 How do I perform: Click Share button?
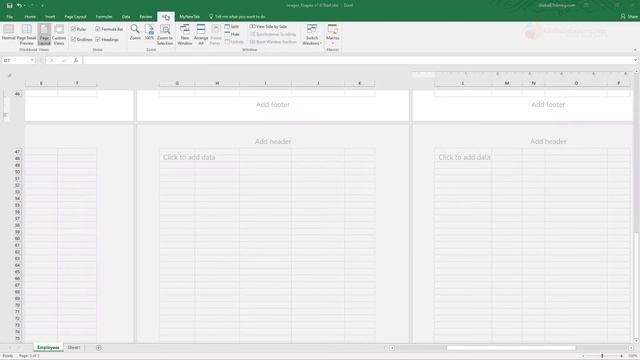click(x=629, y=17)
